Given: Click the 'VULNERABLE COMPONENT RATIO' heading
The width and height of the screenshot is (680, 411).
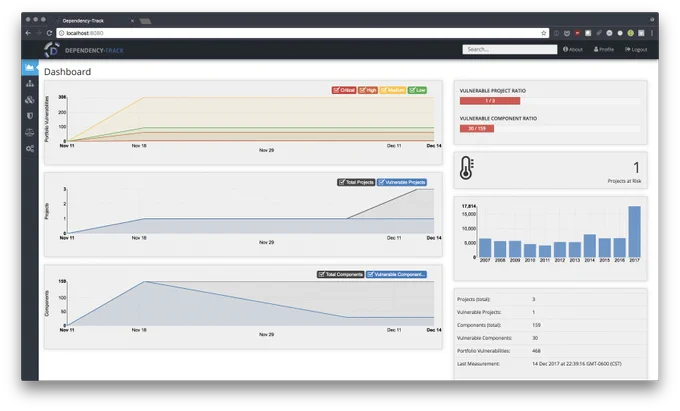Looking at the screenshot, I should 498,118.
